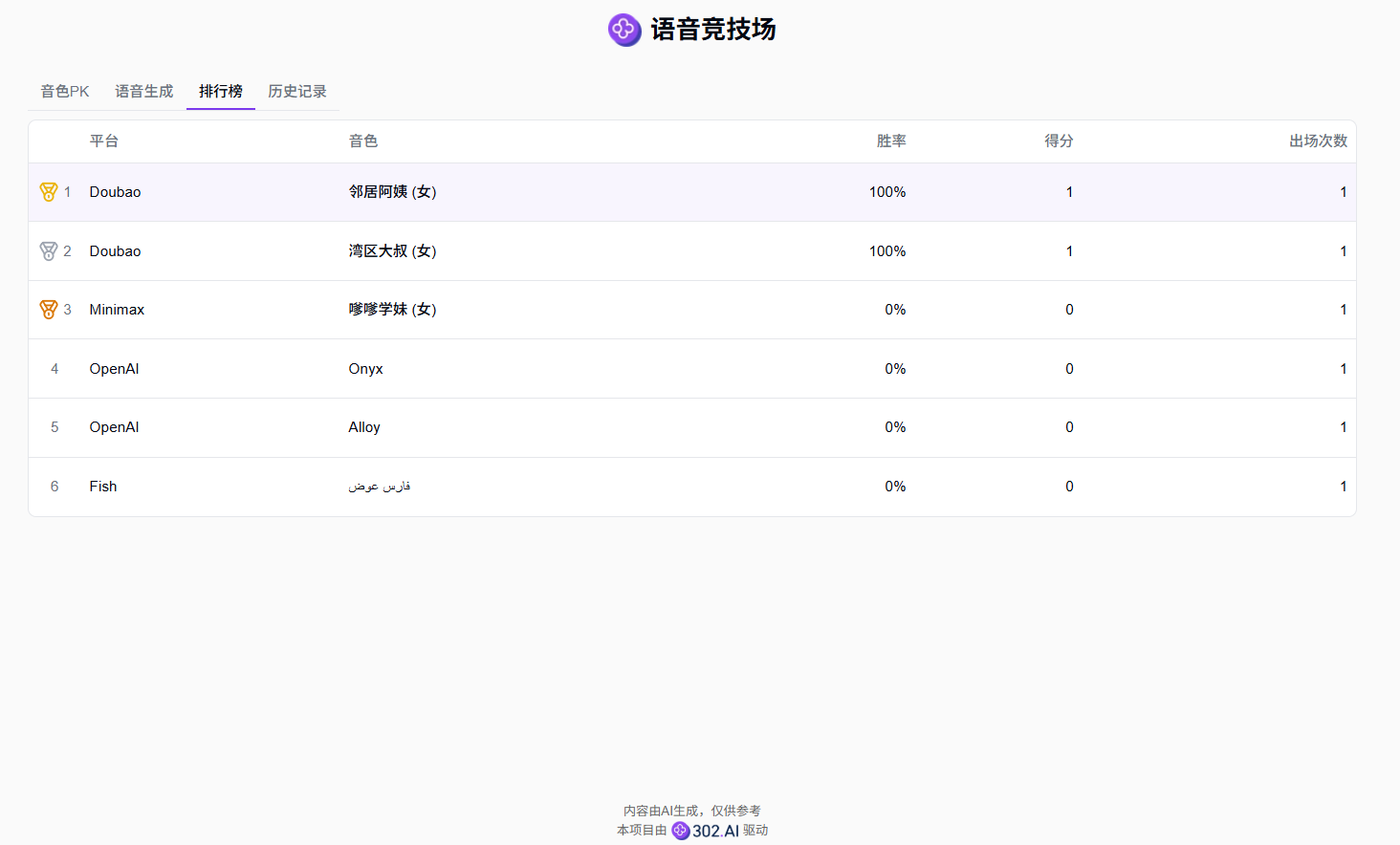The height and width of the screenshot is (845, 1400).
Task: Click OpenAI platform in the Alloy row
Action: [x=115, y=427]
